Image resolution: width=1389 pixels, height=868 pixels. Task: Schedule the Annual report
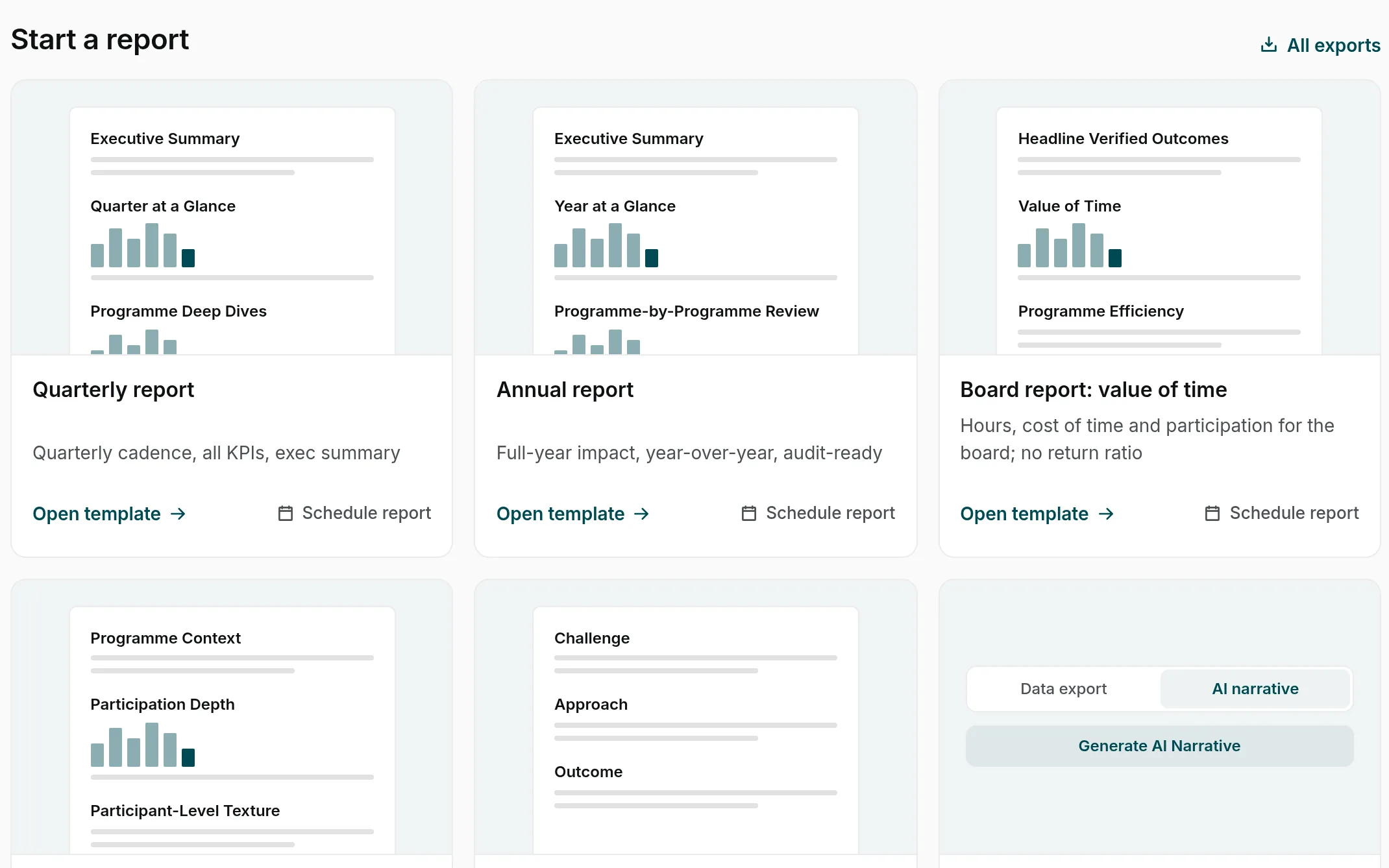pyautogui.click(x=818, y=513)
